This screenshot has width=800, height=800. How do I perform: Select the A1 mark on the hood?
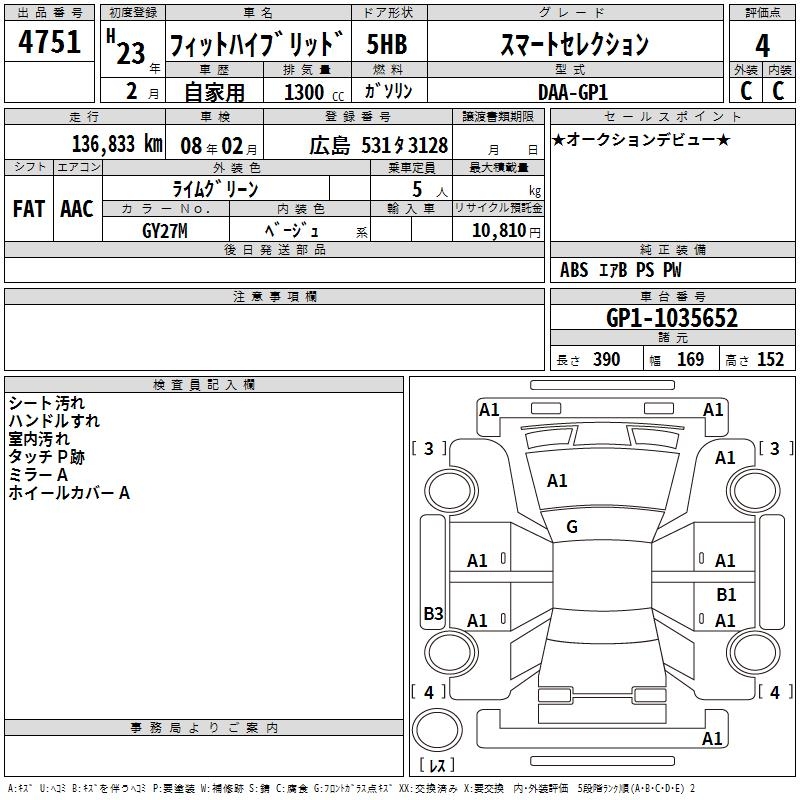(557, 481)
